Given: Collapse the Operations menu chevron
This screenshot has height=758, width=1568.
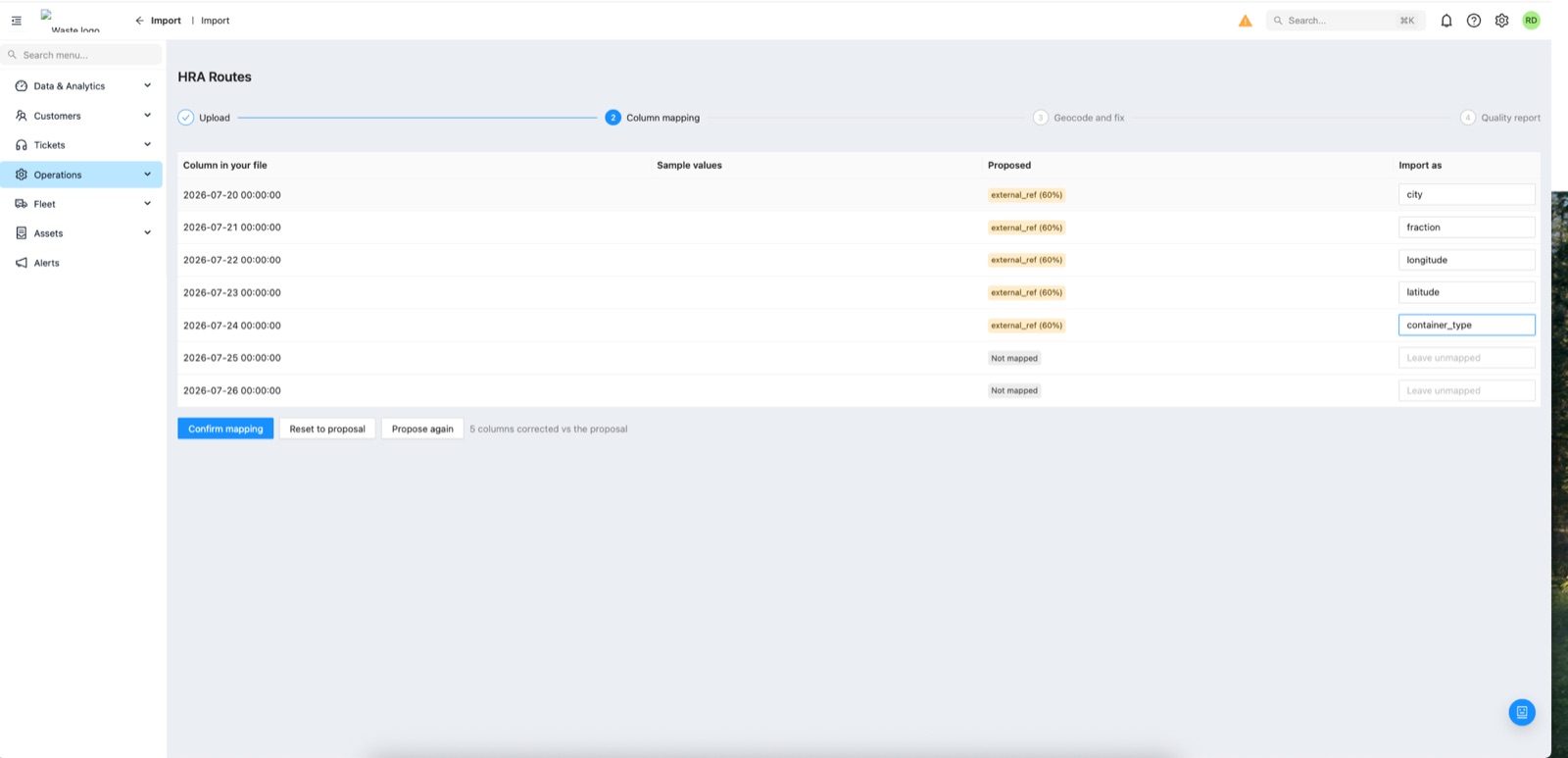Looking at the screenshot, I should [x=148, y=175].
